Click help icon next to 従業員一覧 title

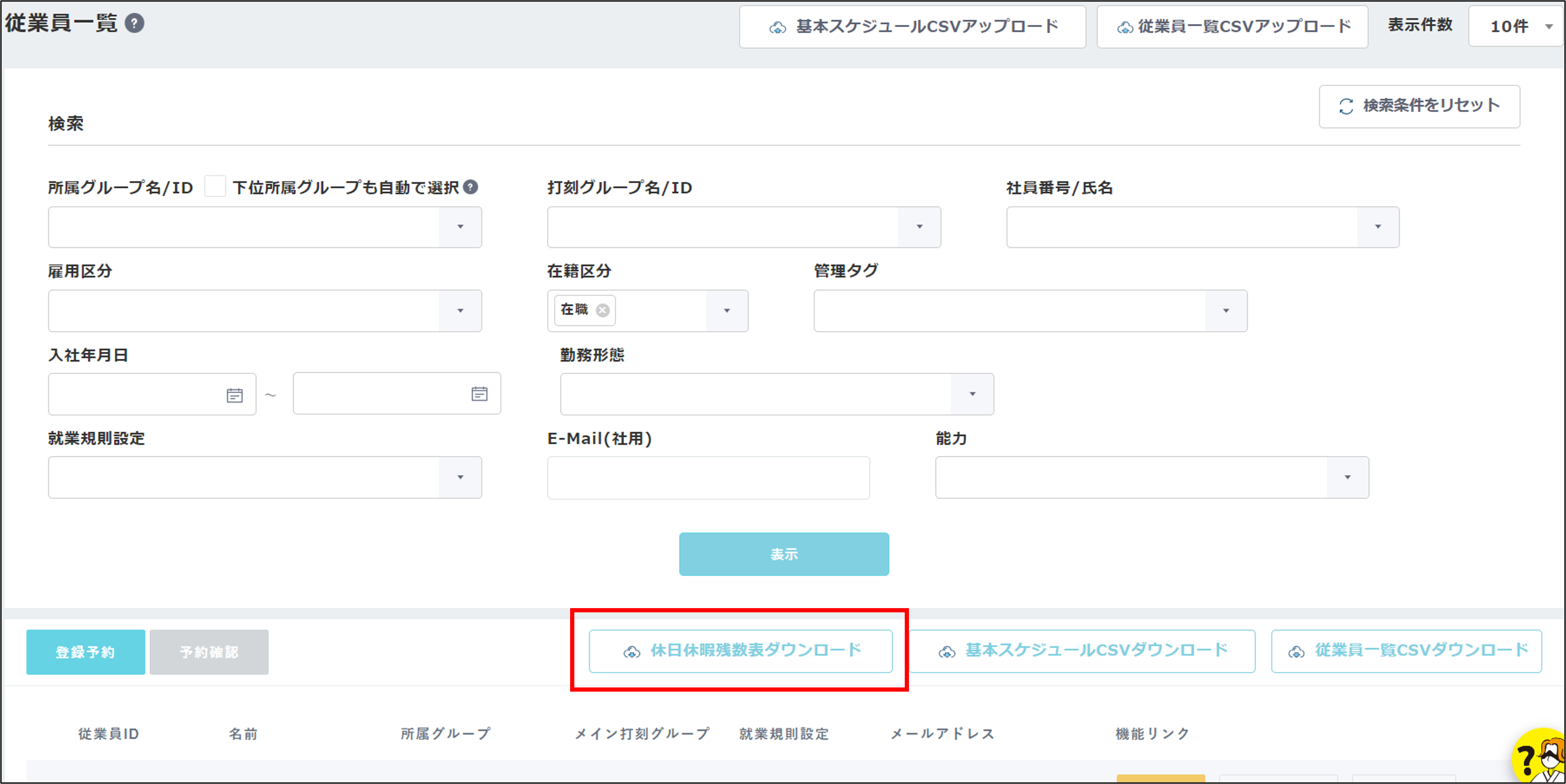134,23
